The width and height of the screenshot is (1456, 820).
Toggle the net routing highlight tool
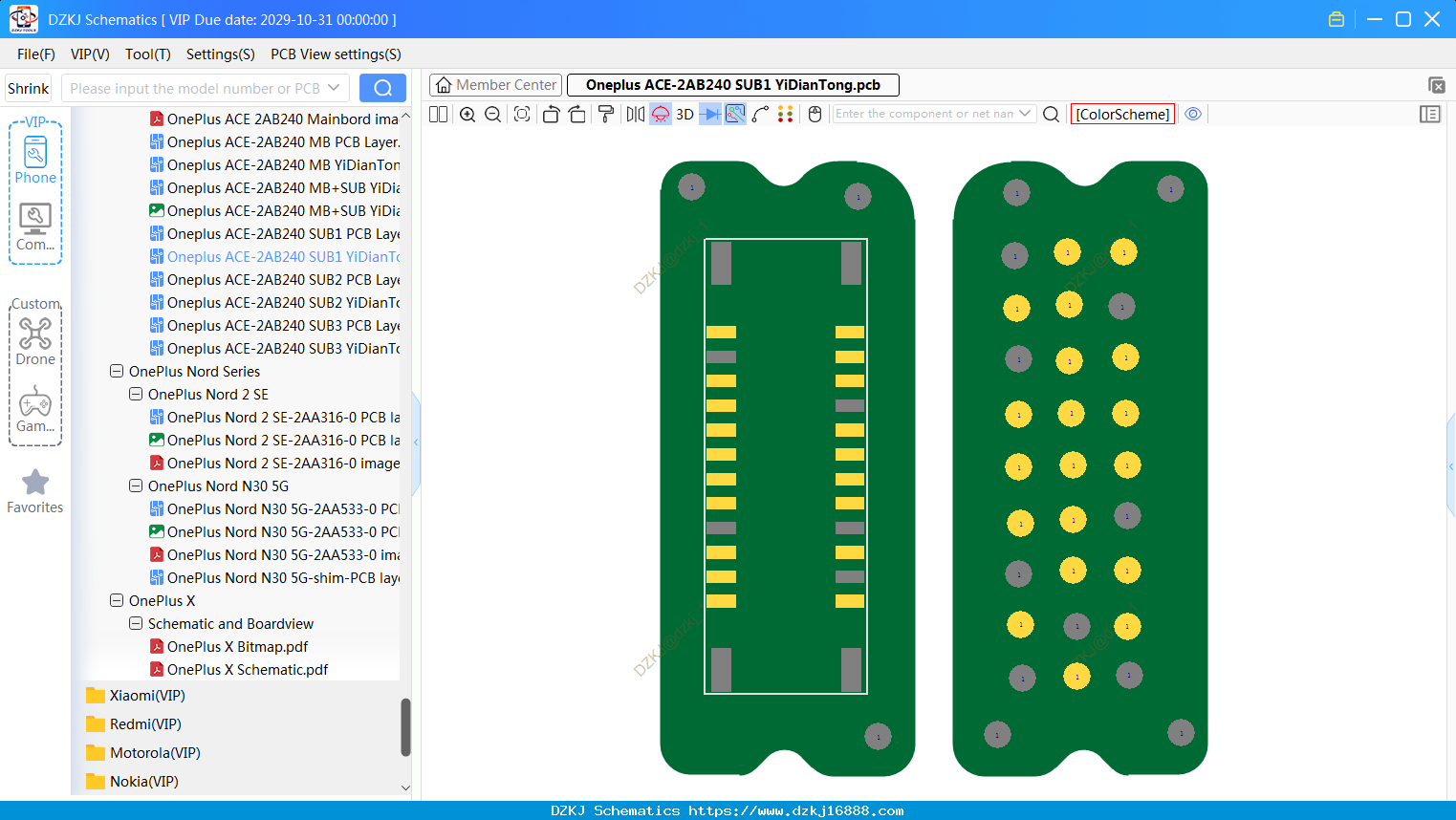point(735,114)
